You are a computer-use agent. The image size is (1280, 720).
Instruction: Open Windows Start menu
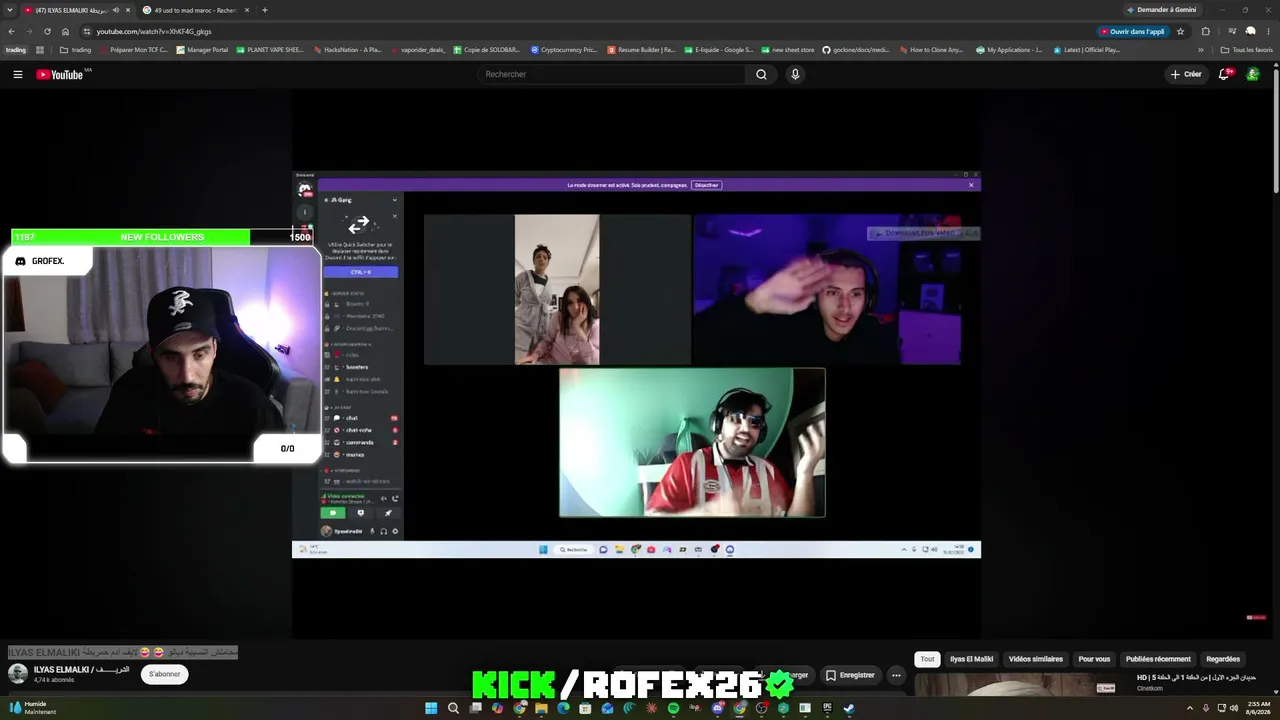pyautogui.click(x=431, y=708)
